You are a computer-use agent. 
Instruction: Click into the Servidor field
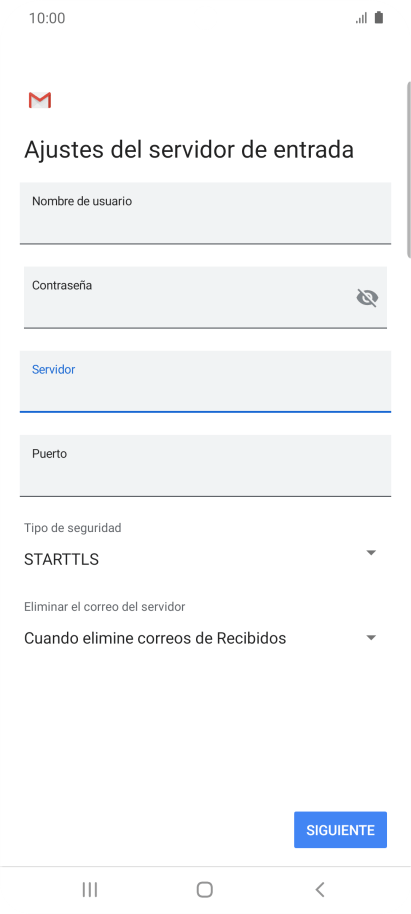click(205, 381)
